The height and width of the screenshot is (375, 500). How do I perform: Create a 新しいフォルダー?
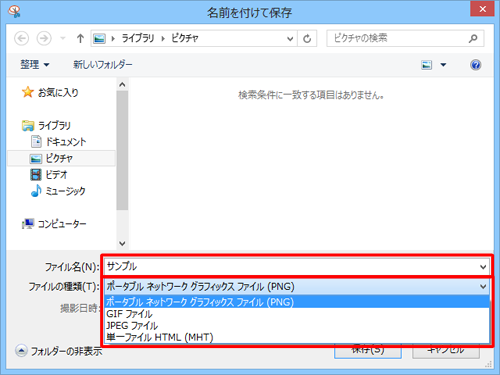click(x=103, y=64)
